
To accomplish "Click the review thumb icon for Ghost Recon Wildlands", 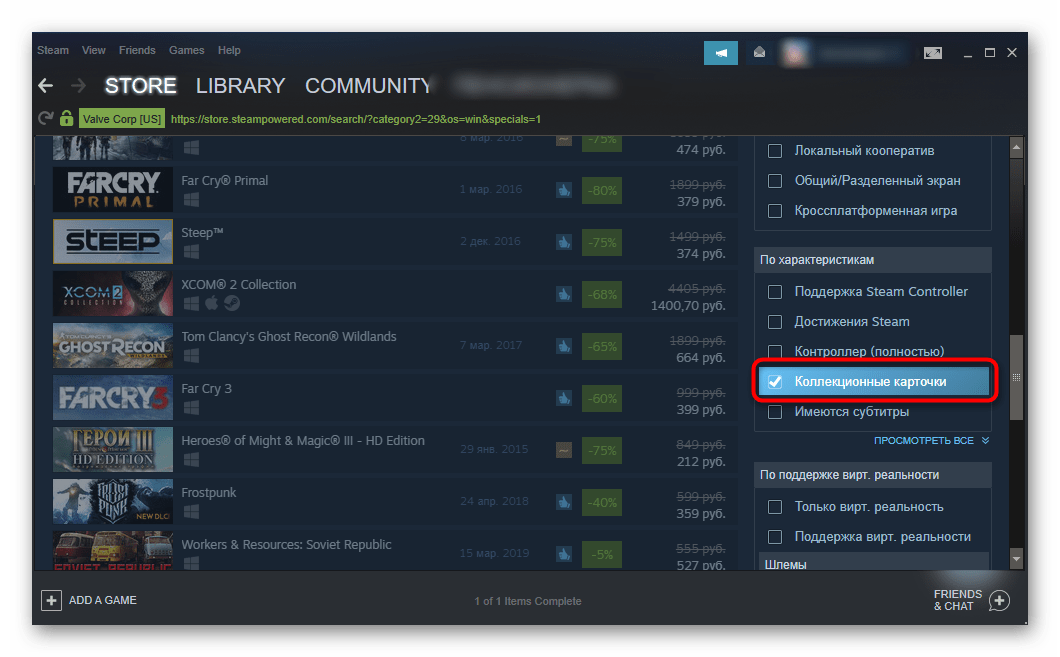I will pyautogui.click(x=564, y=347).
